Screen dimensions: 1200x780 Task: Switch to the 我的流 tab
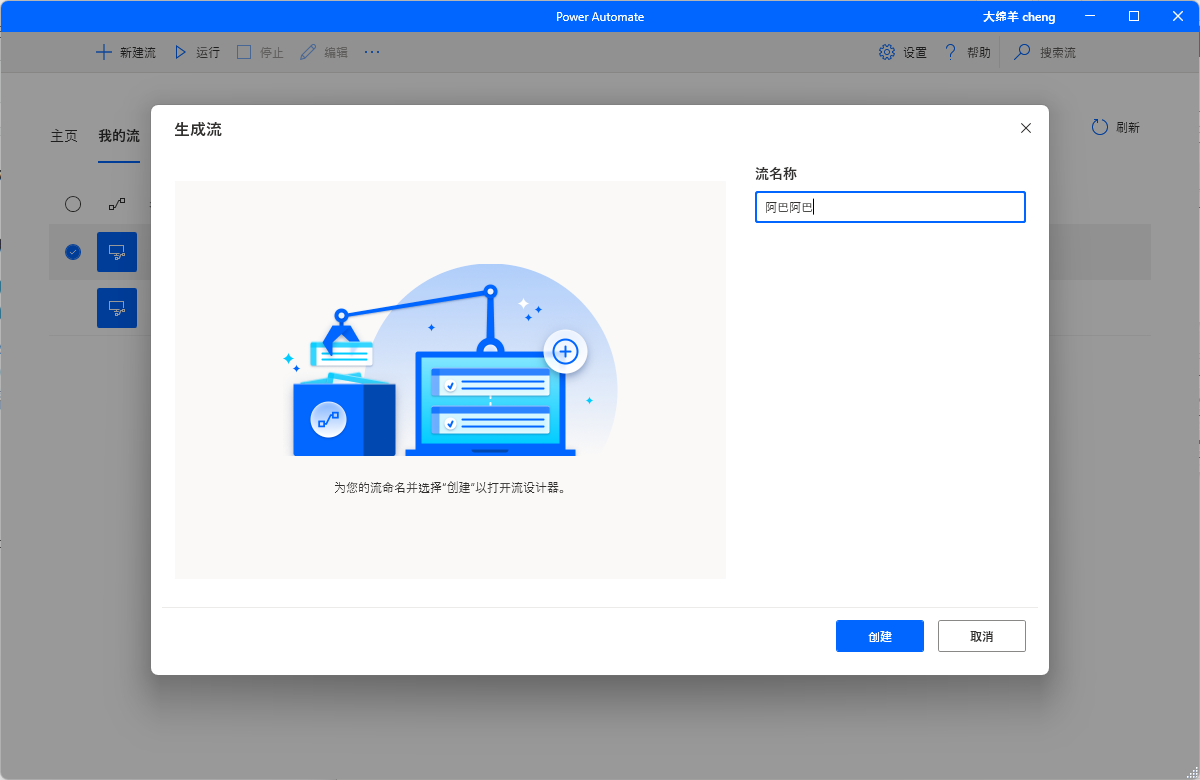coord(119,136)
